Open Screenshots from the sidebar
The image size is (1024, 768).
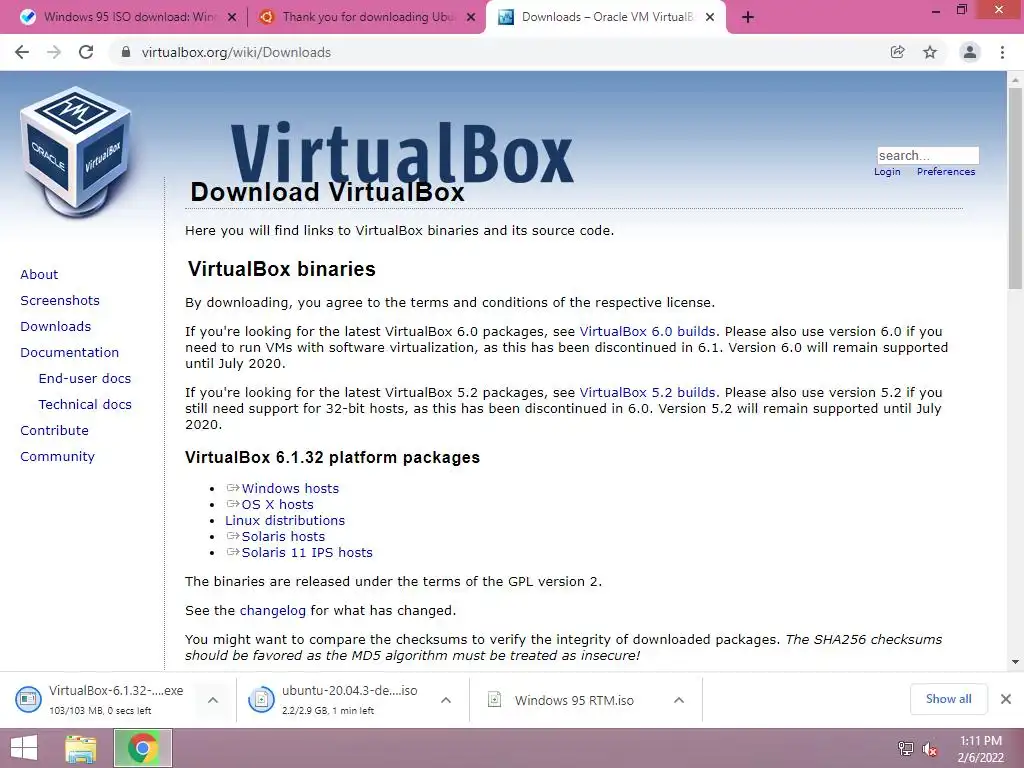pos(60,300)
